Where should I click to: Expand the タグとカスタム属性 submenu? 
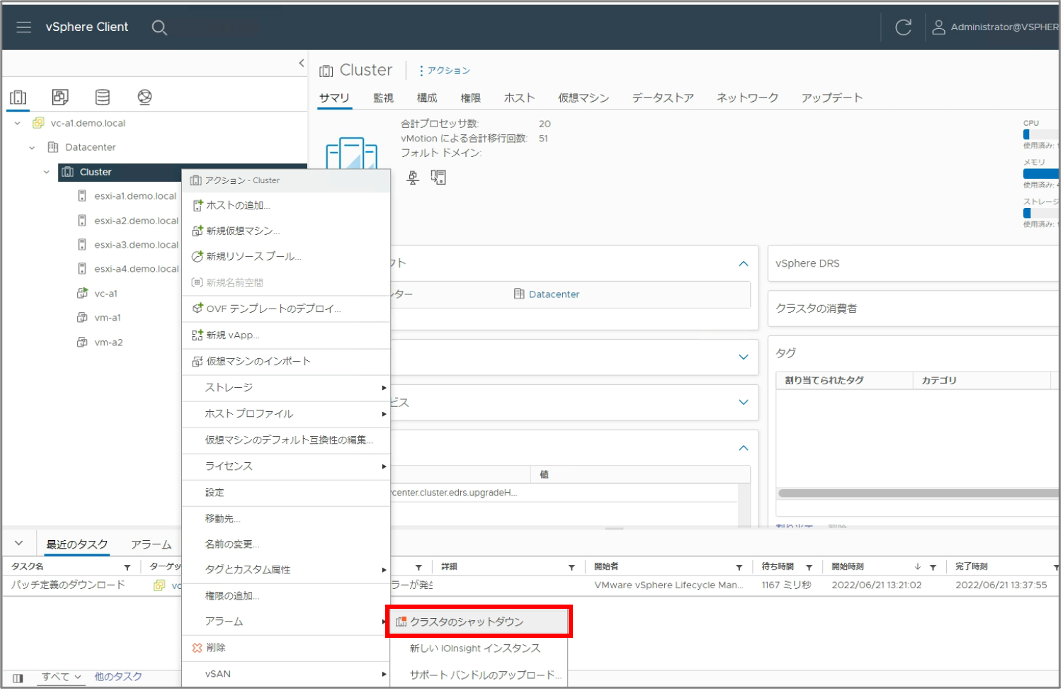coord(286,570)
